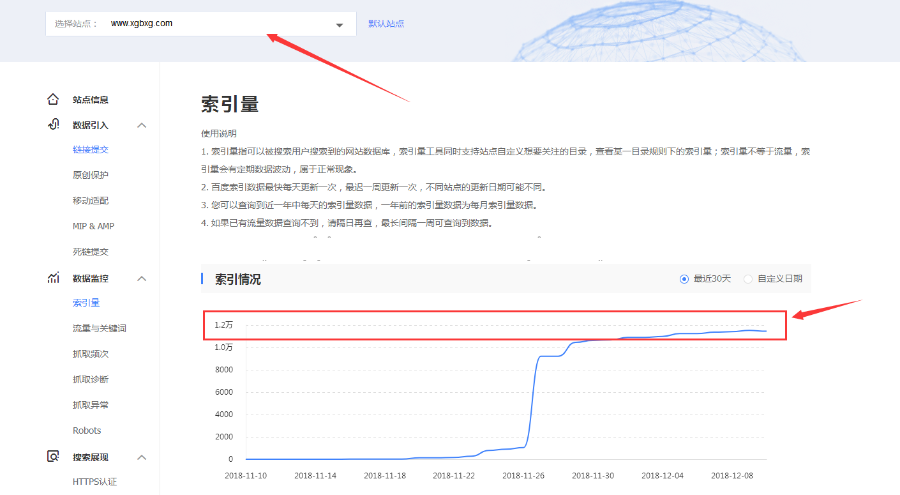Go to 抓取频次 menu item
This screenshot has height=495, width=900.
[90, 354]
